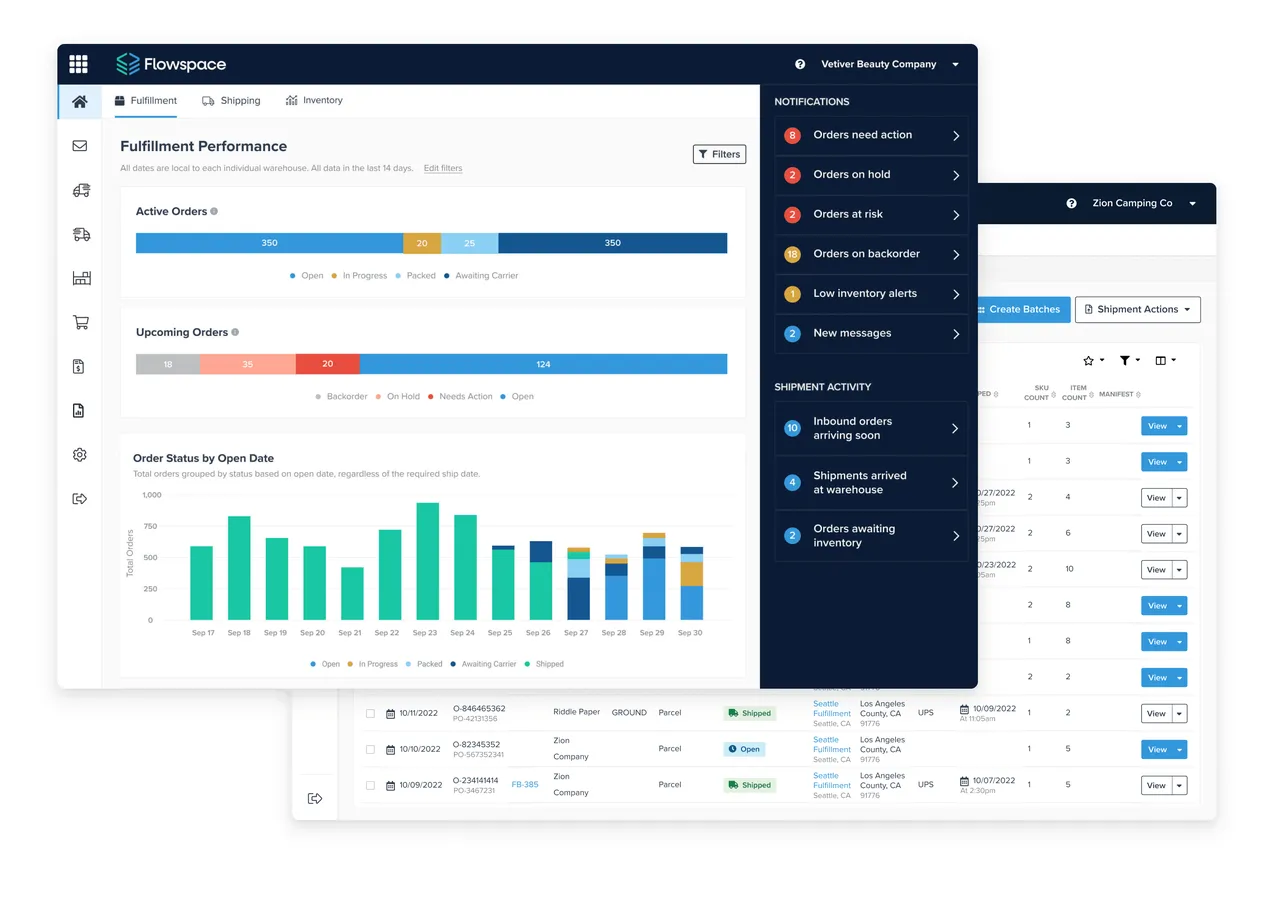Open the star favorites dropdown above the table

[x=1094, y=360]
